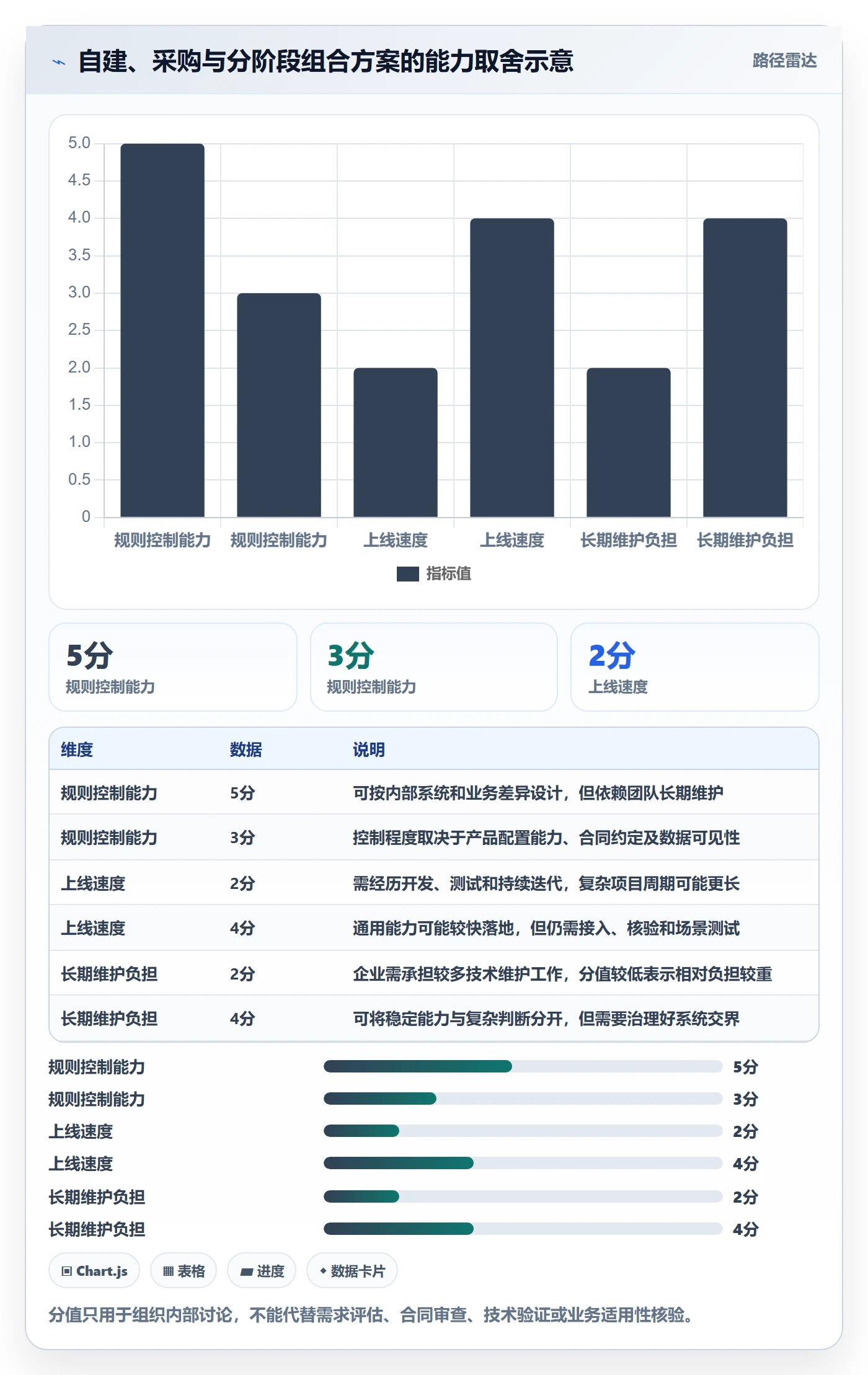Screen dimensions: 868x1375
Task: Click the diamond icon in the 数据卡片 chip
Action: (323, 1271)
